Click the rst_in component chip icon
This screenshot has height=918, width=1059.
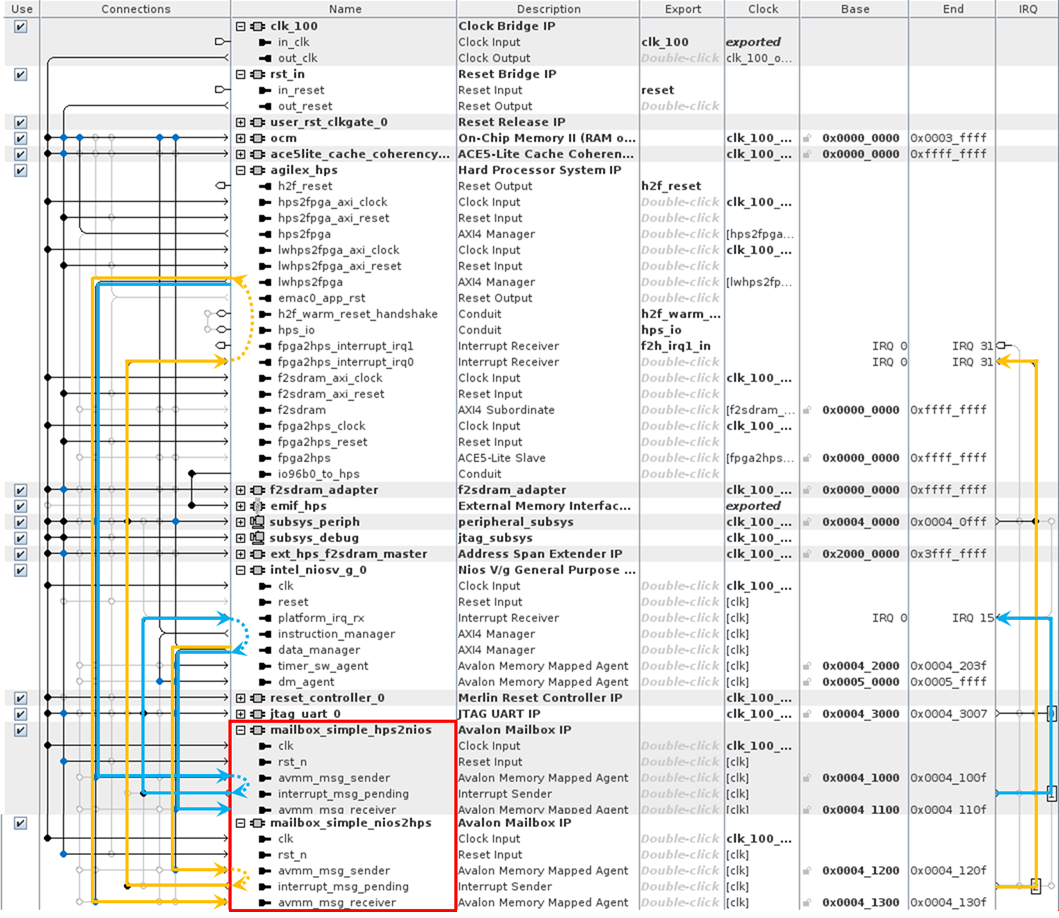pyautogui.click(x=257, y=74)
